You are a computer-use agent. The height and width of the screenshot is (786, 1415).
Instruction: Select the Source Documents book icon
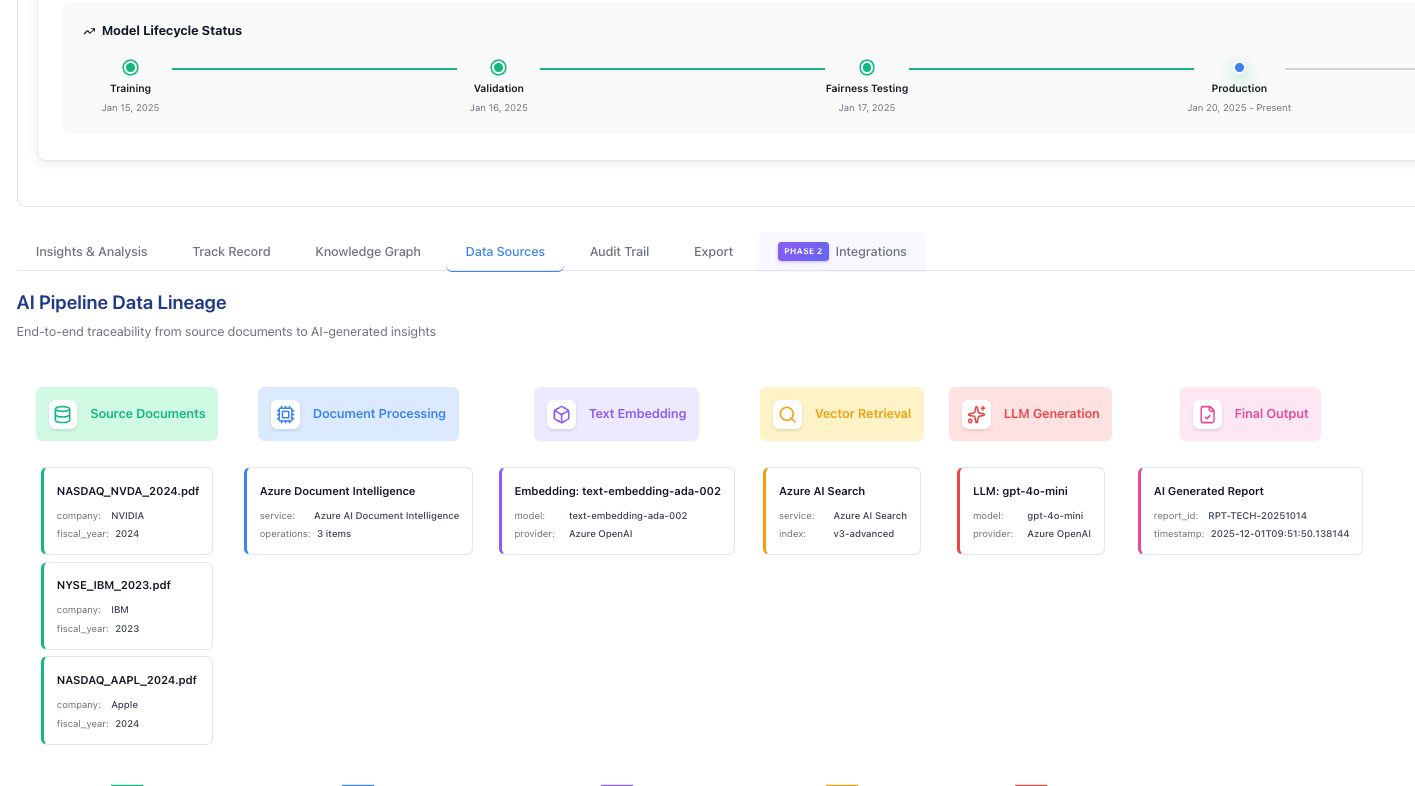point(62,413)
